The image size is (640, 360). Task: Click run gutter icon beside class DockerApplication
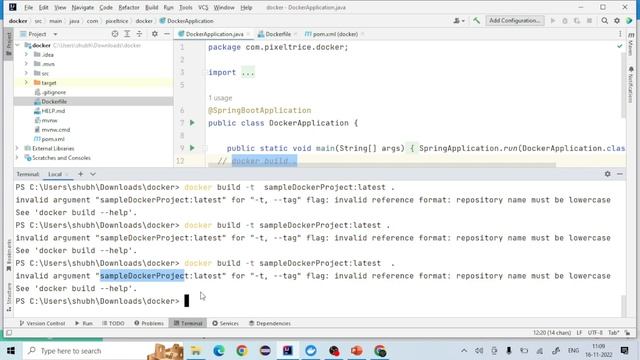[x=192, y=122]
